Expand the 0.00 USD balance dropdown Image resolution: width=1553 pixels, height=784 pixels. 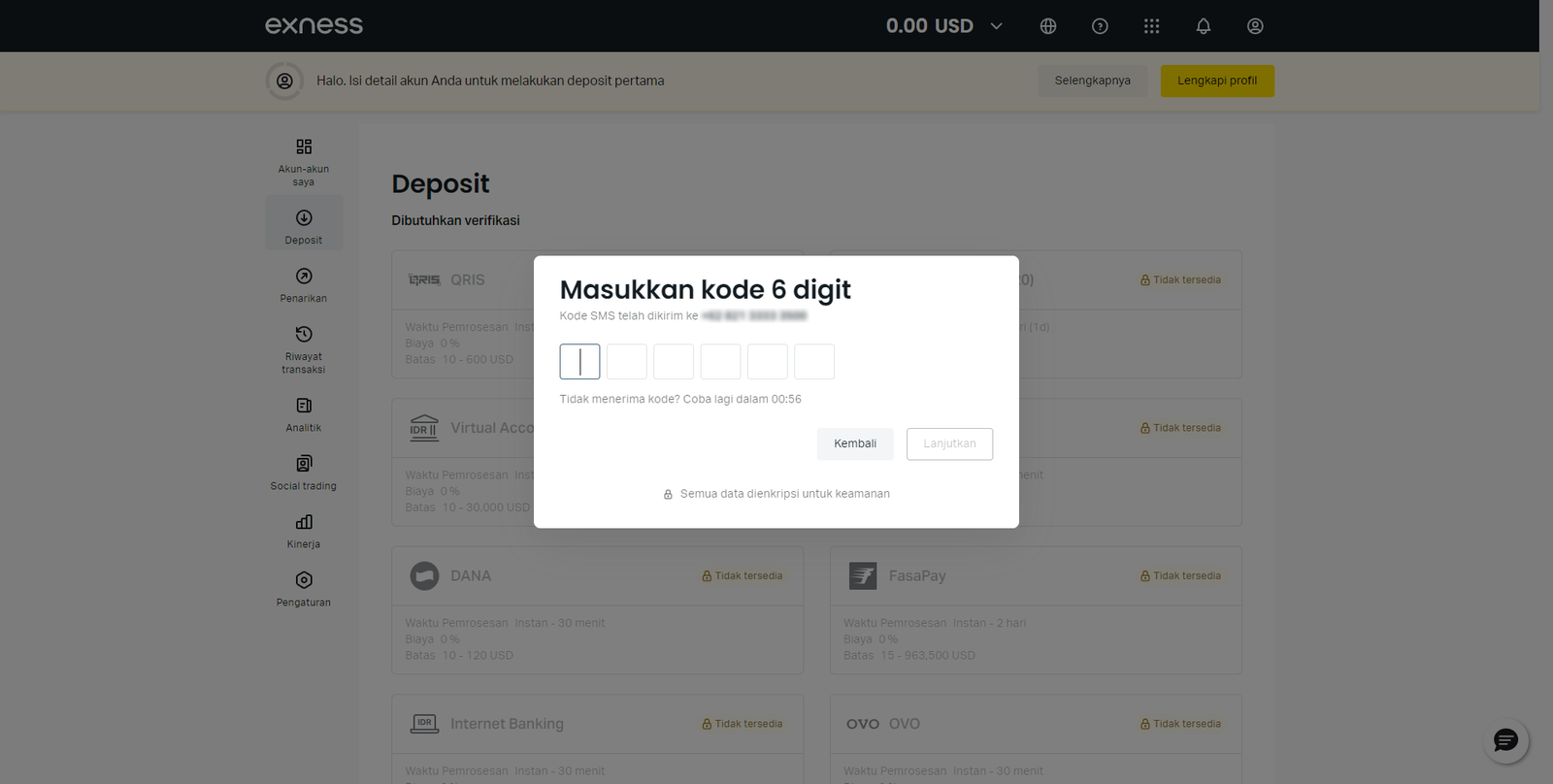[x=996, y=26]
